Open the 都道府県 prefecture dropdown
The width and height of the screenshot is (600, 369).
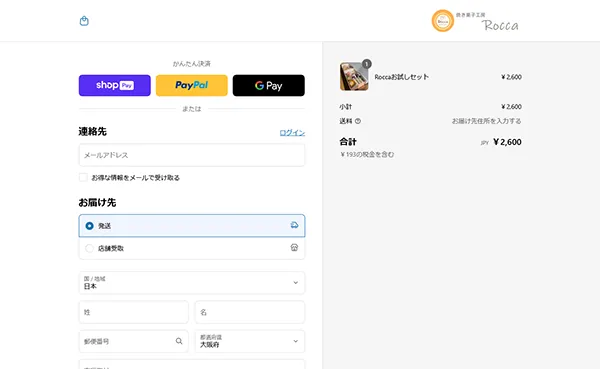pos(250,341)
